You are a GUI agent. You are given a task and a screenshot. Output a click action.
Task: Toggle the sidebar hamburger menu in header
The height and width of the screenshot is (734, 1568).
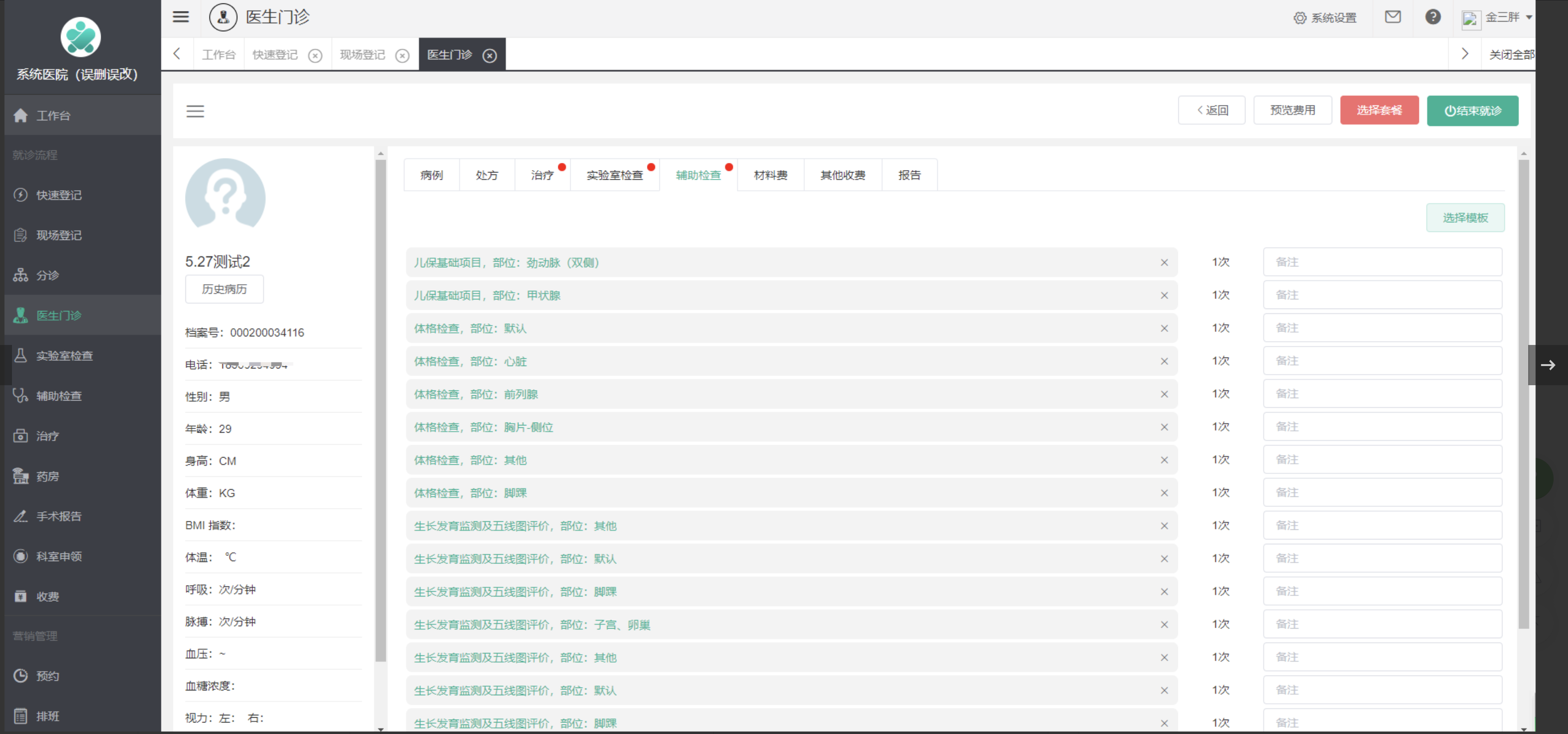tap(181, 17)
